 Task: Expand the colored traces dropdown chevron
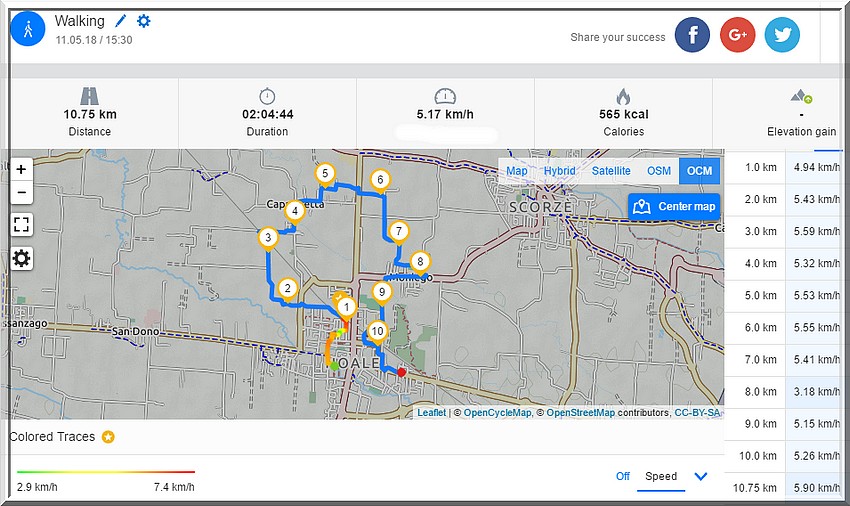[700, 476]
